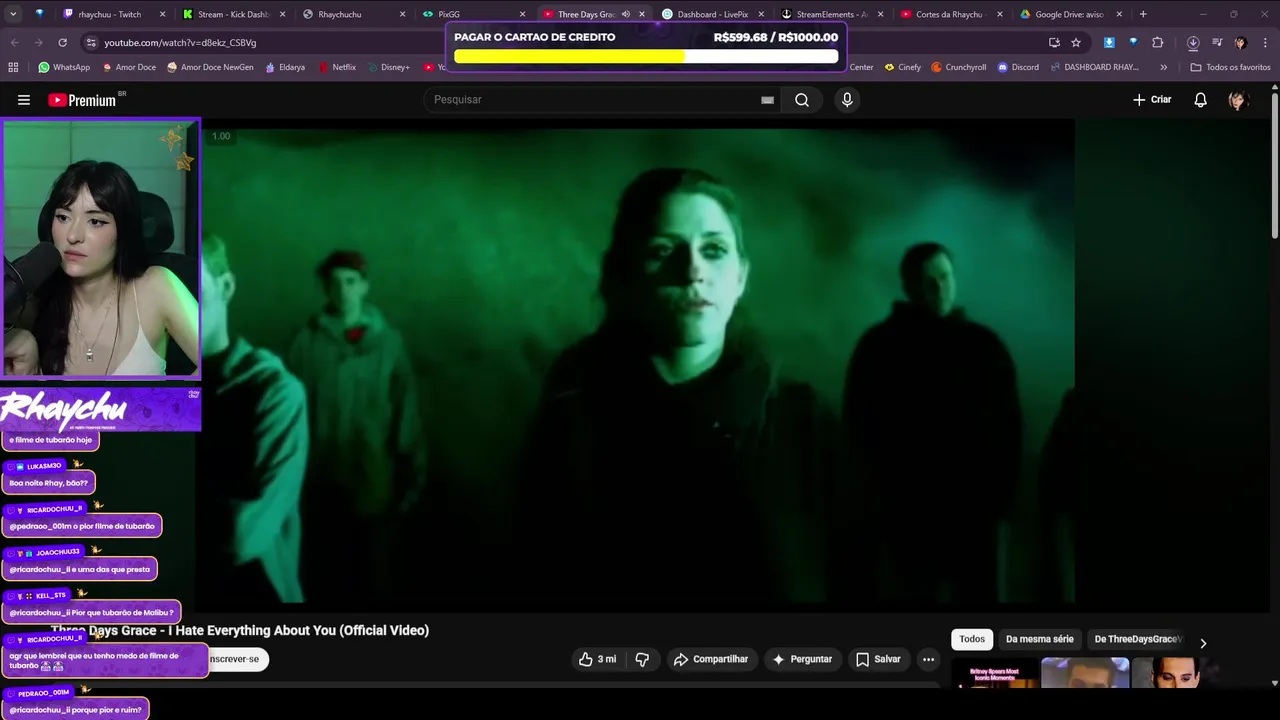Open media controls icon in toolbar

[1217, 43]
